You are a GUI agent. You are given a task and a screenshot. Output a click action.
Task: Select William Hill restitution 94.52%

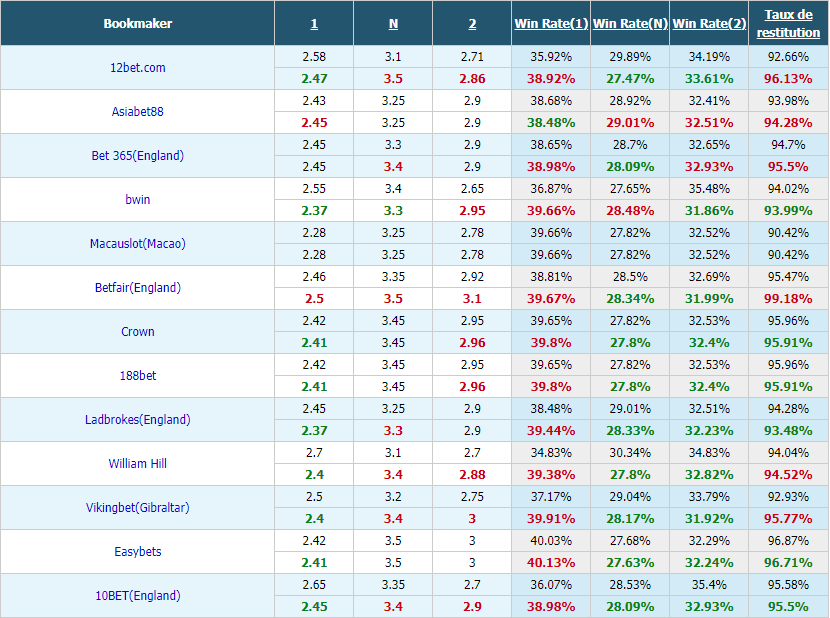pos(788,474)
